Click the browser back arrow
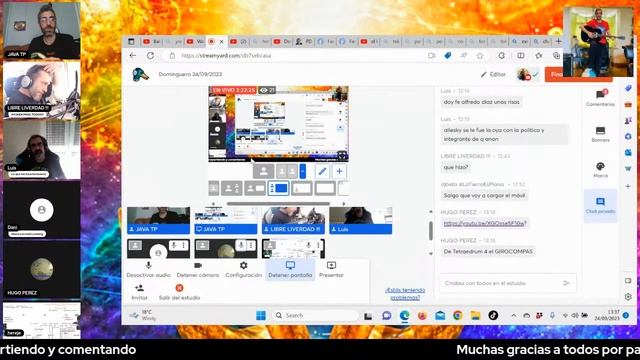Screen dimensions: 640x360 (x=133, y=56)
